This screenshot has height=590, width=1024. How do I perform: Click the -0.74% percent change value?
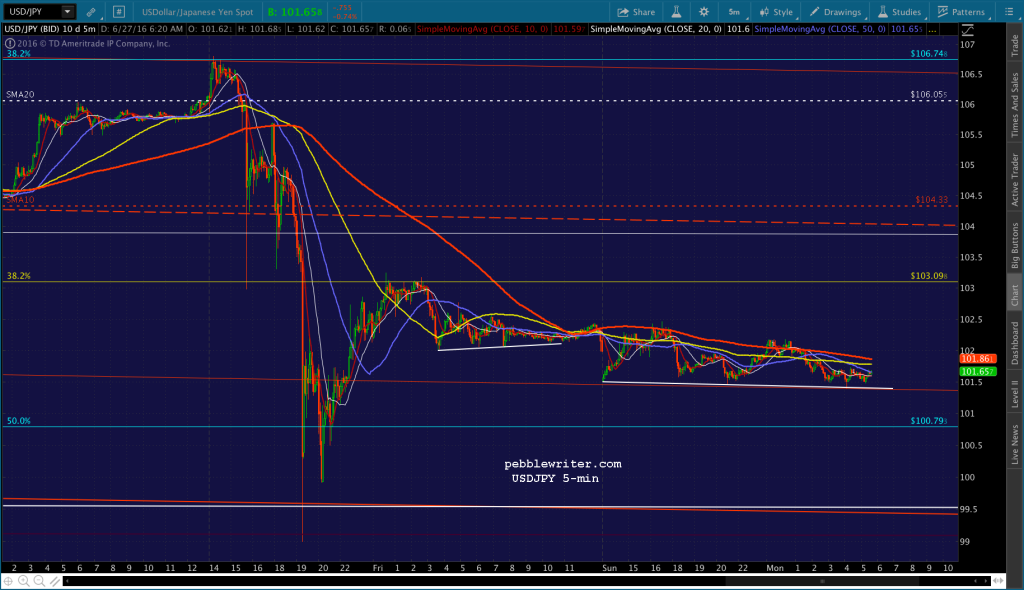point(344,16)
